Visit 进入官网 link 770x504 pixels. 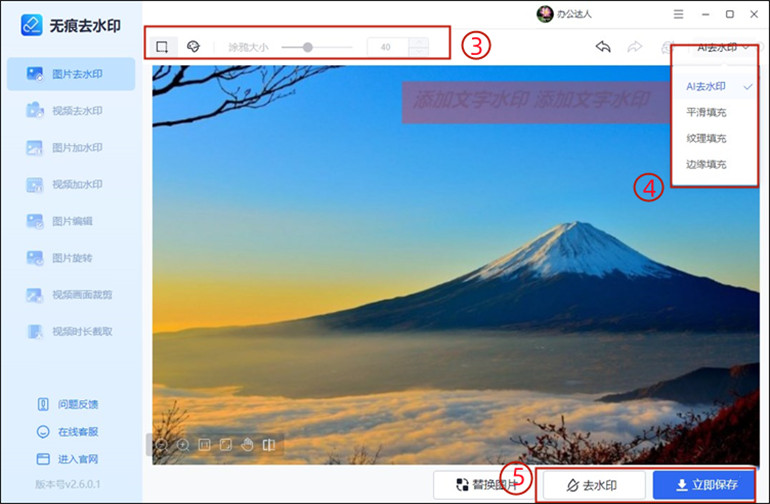coord(68,459)
